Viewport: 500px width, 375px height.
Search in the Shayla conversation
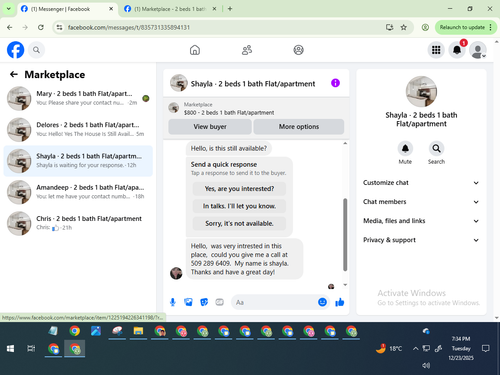[x=436, y=148]
